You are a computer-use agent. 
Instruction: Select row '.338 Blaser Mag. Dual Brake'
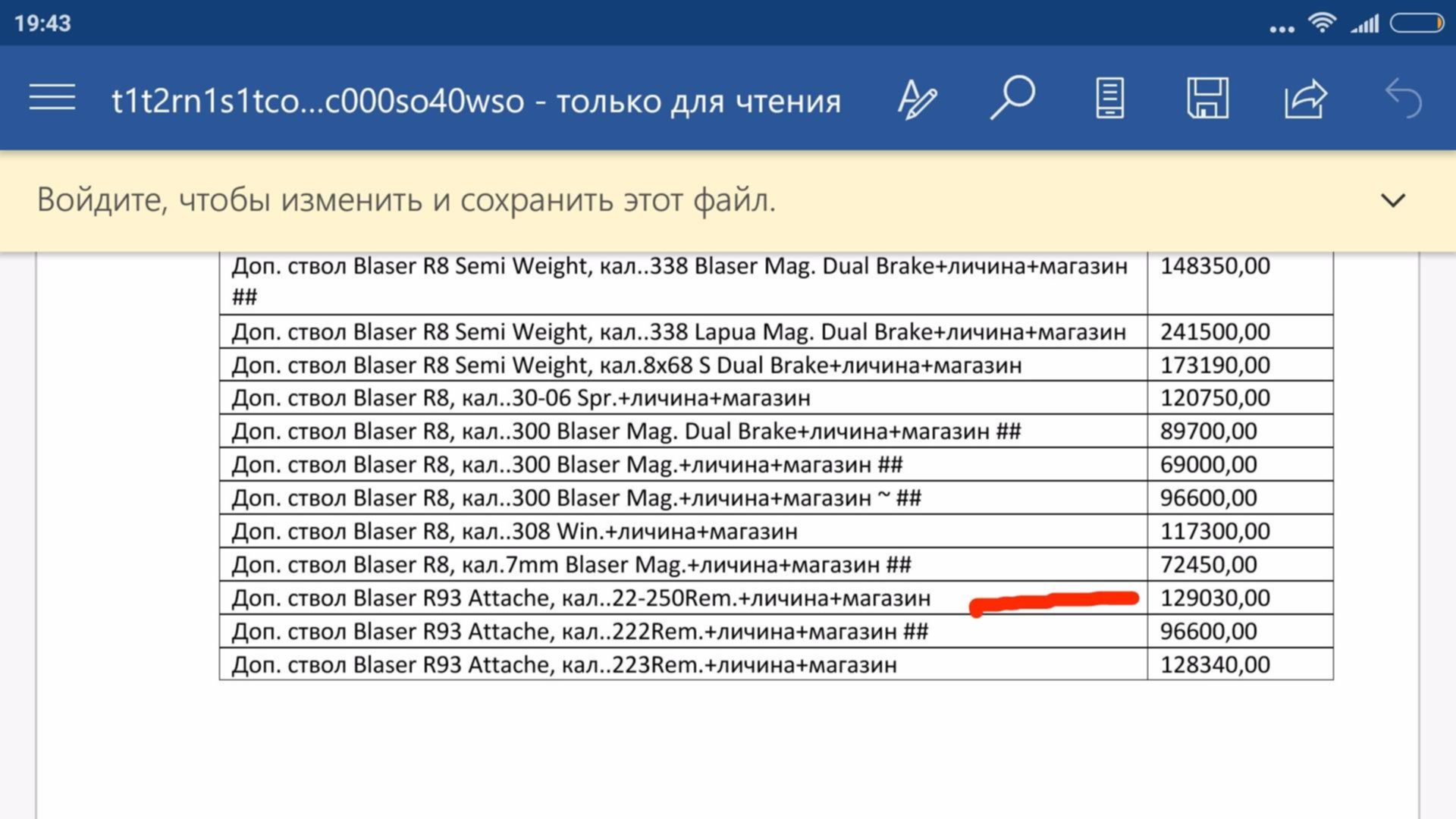coord(683,282)
